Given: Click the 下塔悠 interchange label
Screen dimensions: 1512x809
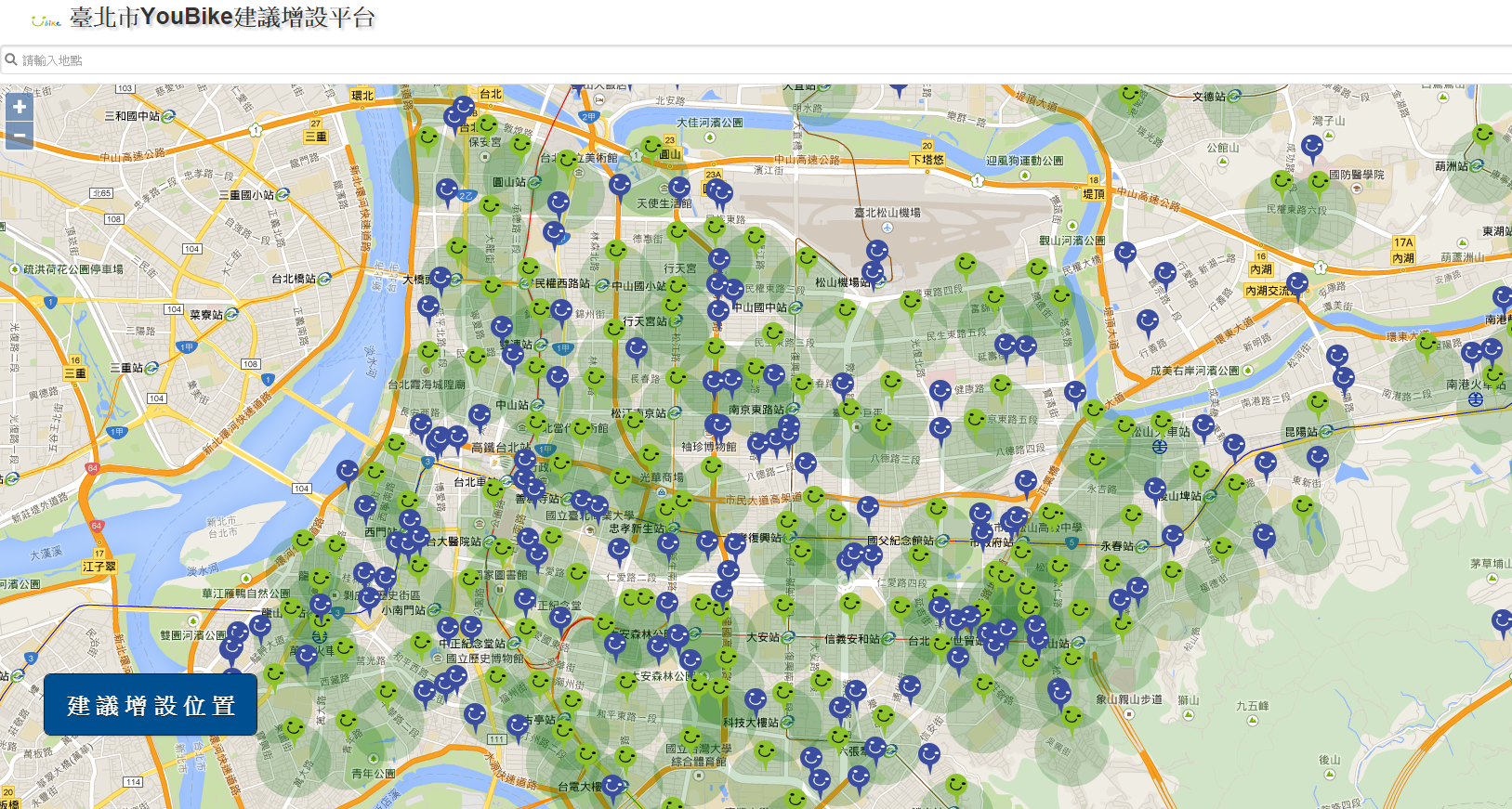Looking at the screenshot, I should (x=928, y=160).
